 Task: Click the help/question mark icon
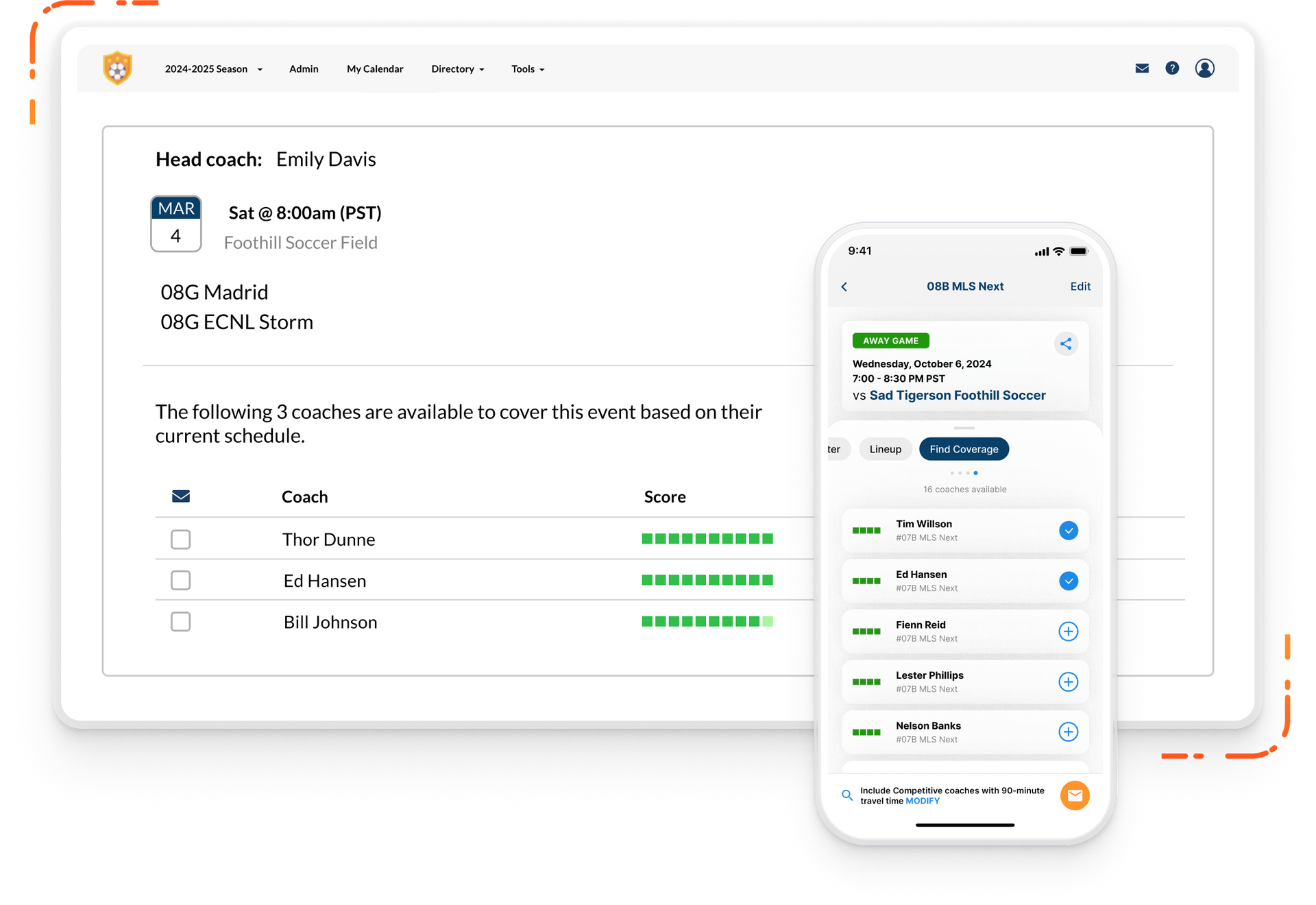1173,68
